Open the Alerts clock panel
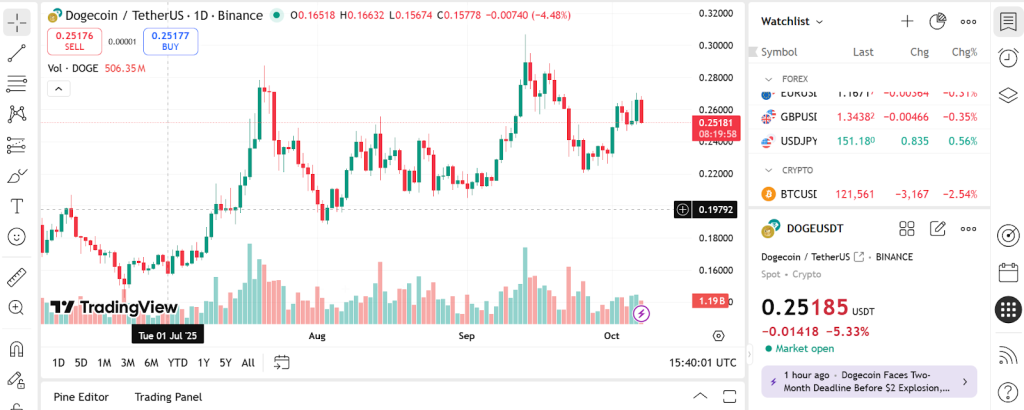Viewport: 1024px width, 410px height. [x=1008, y=58]
